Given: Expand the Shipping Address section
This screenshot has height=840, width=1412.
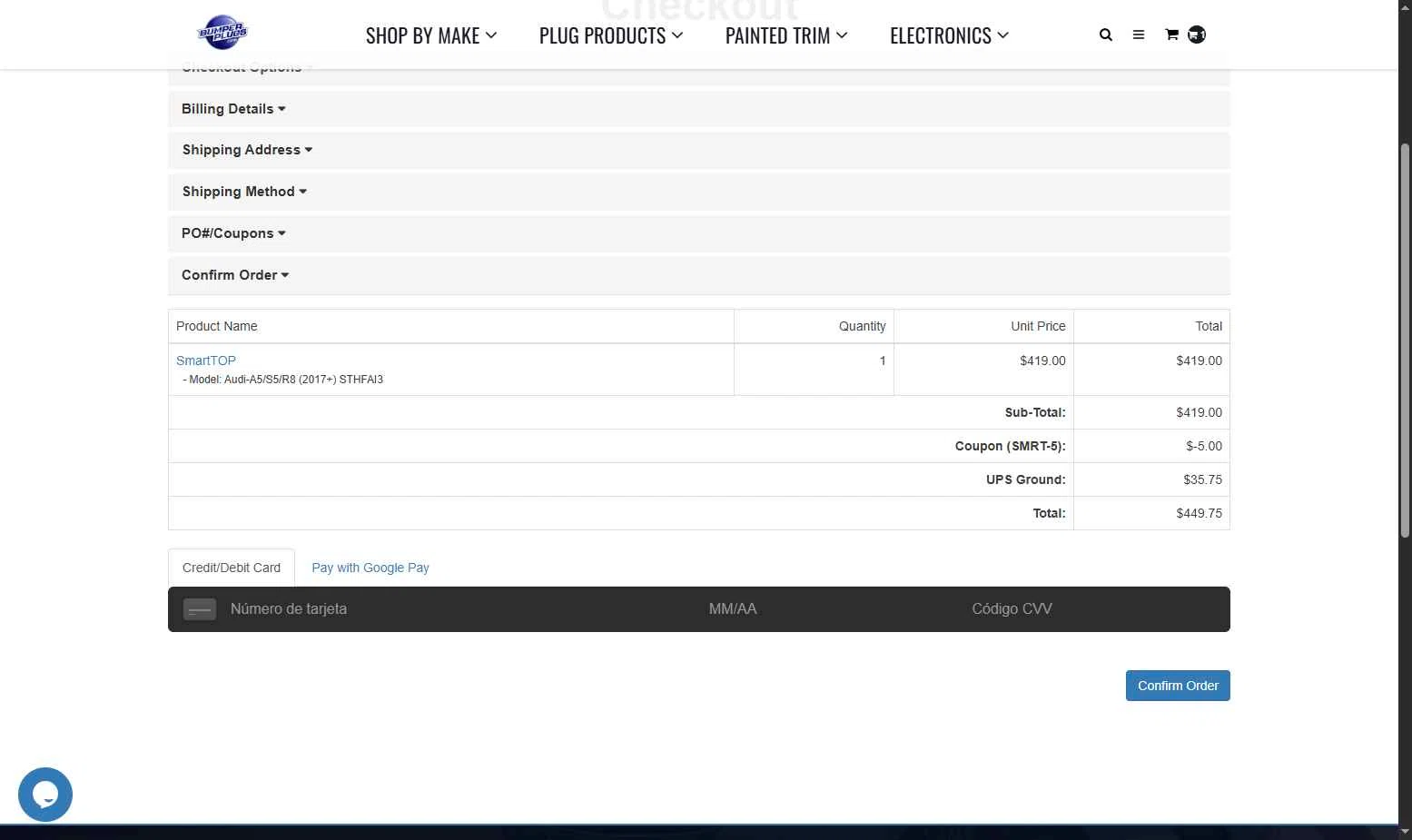Looking at the screenshot, I should (699, 150).
